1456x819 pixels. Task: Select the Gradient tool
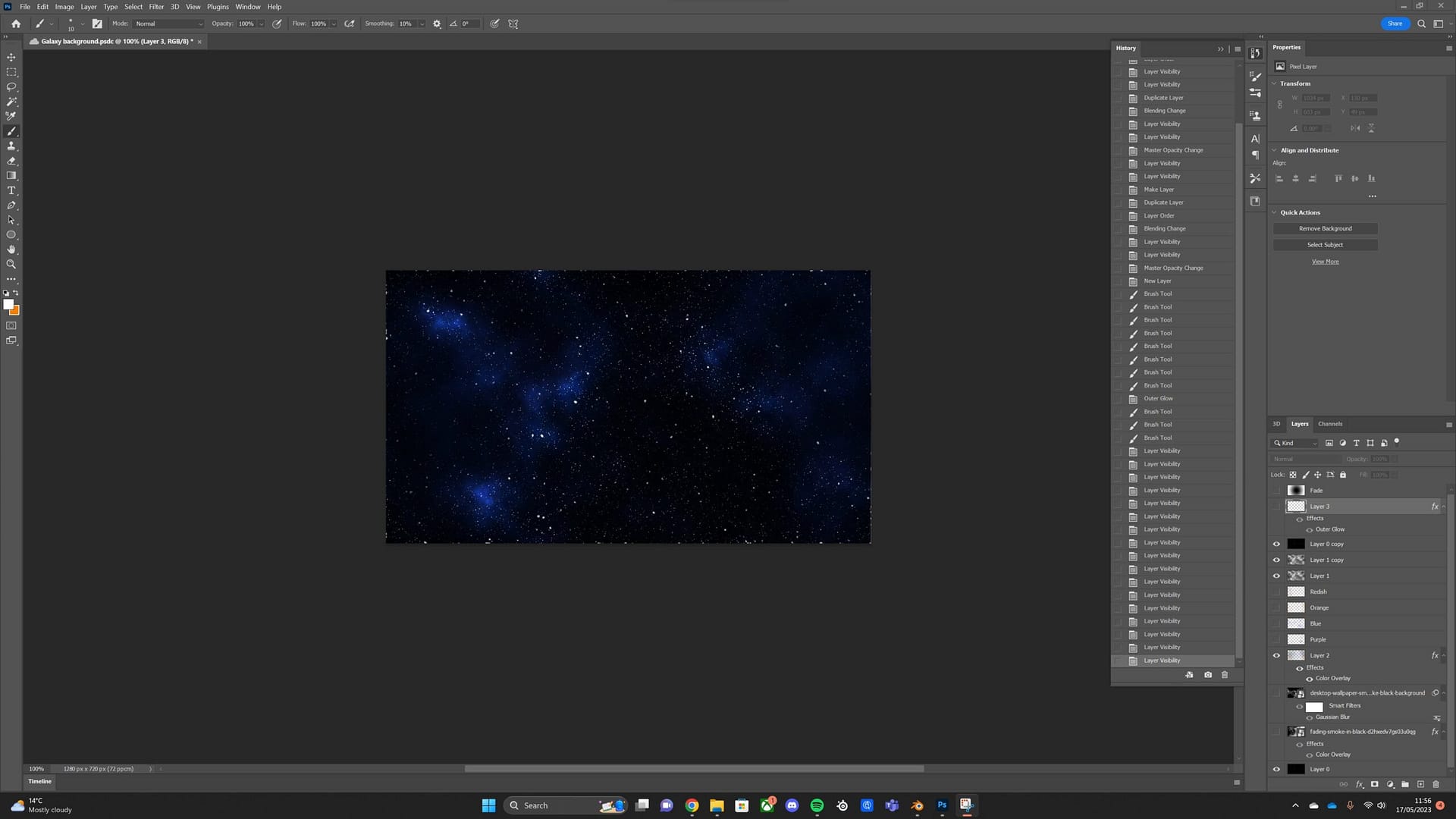coord(11,176)
